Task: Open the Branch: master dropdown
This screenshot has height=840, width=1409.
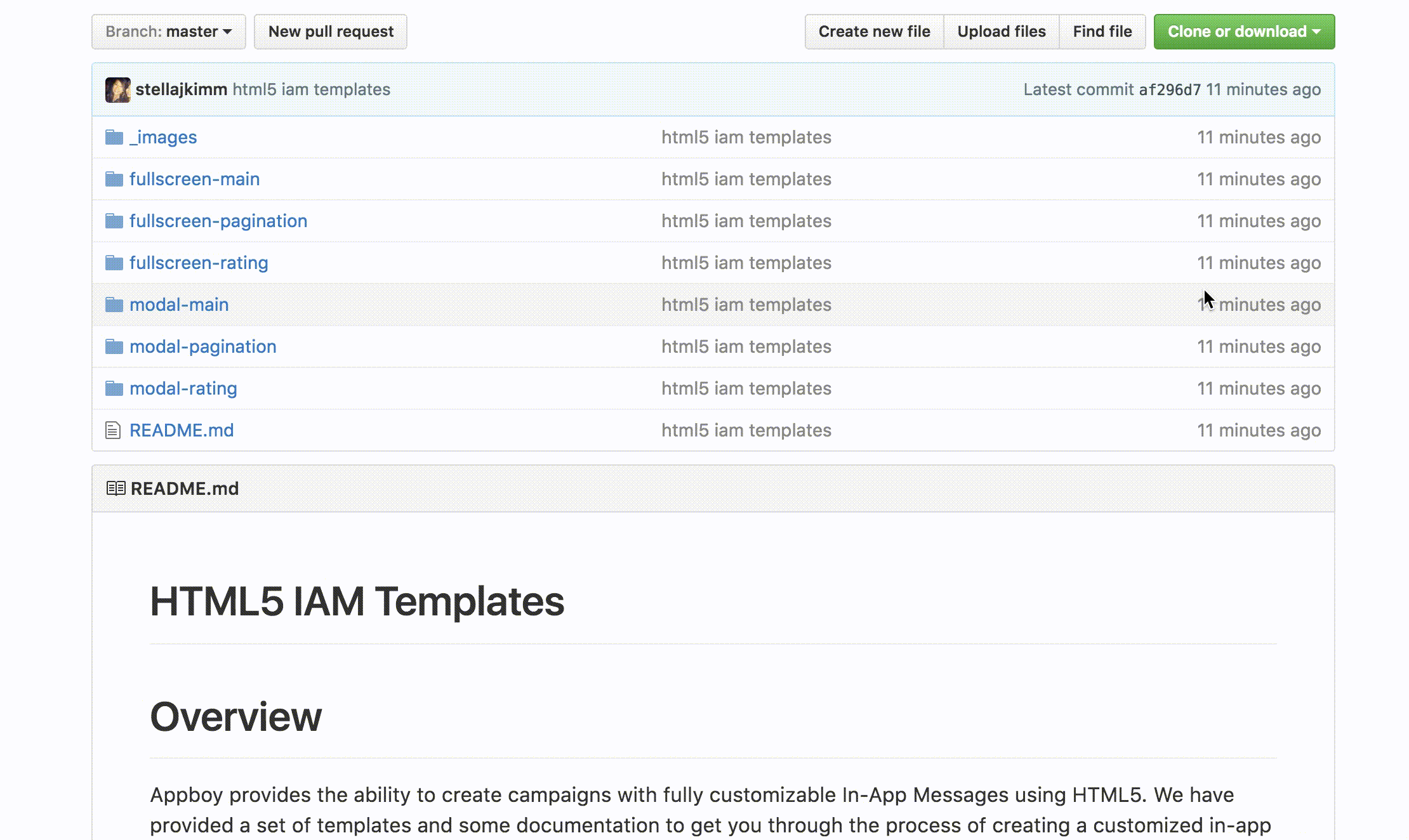Action: pyautogui.click(x=168, y=32)
